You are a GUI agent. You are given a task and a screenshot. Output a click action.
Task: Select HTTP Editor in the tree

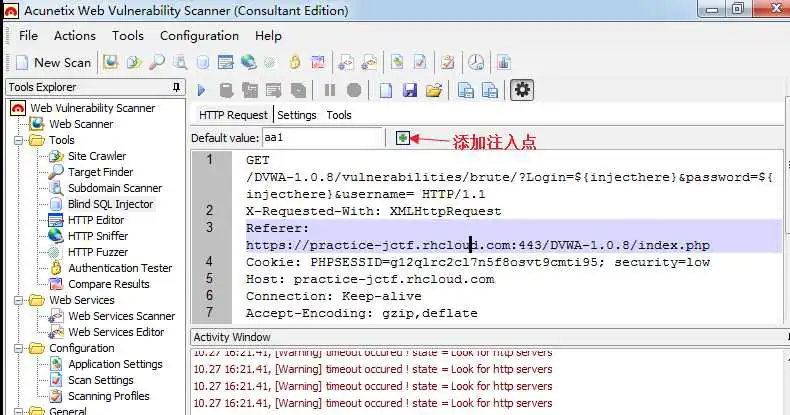point(96,220)
